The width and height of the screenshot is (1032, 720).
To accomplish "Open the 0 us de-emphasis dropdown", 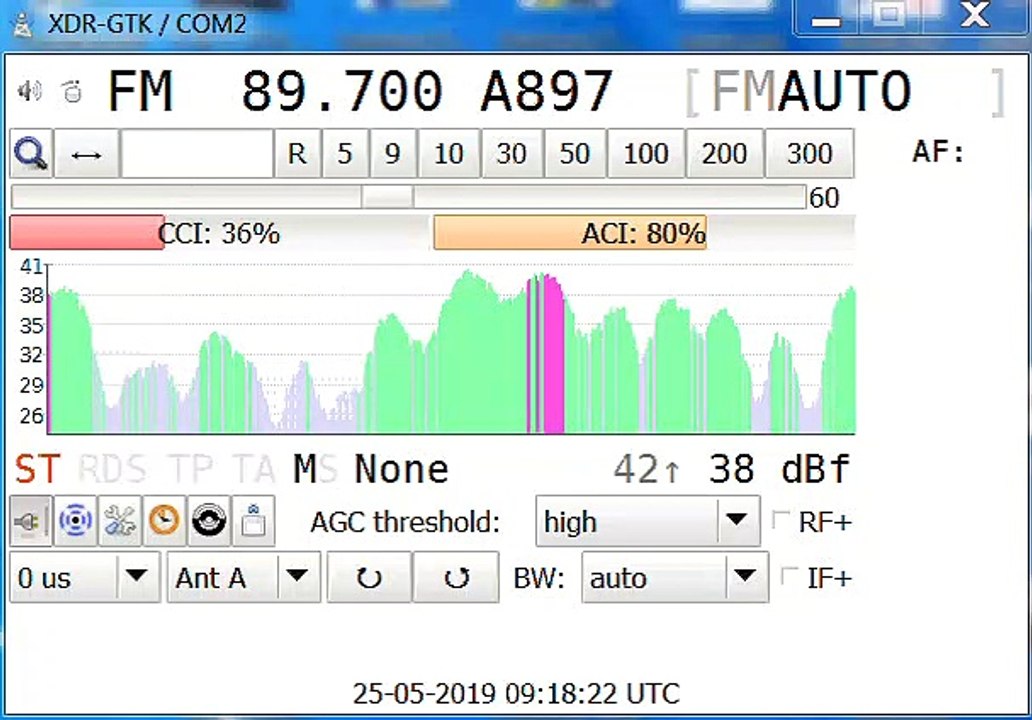I will click(85, 578).
